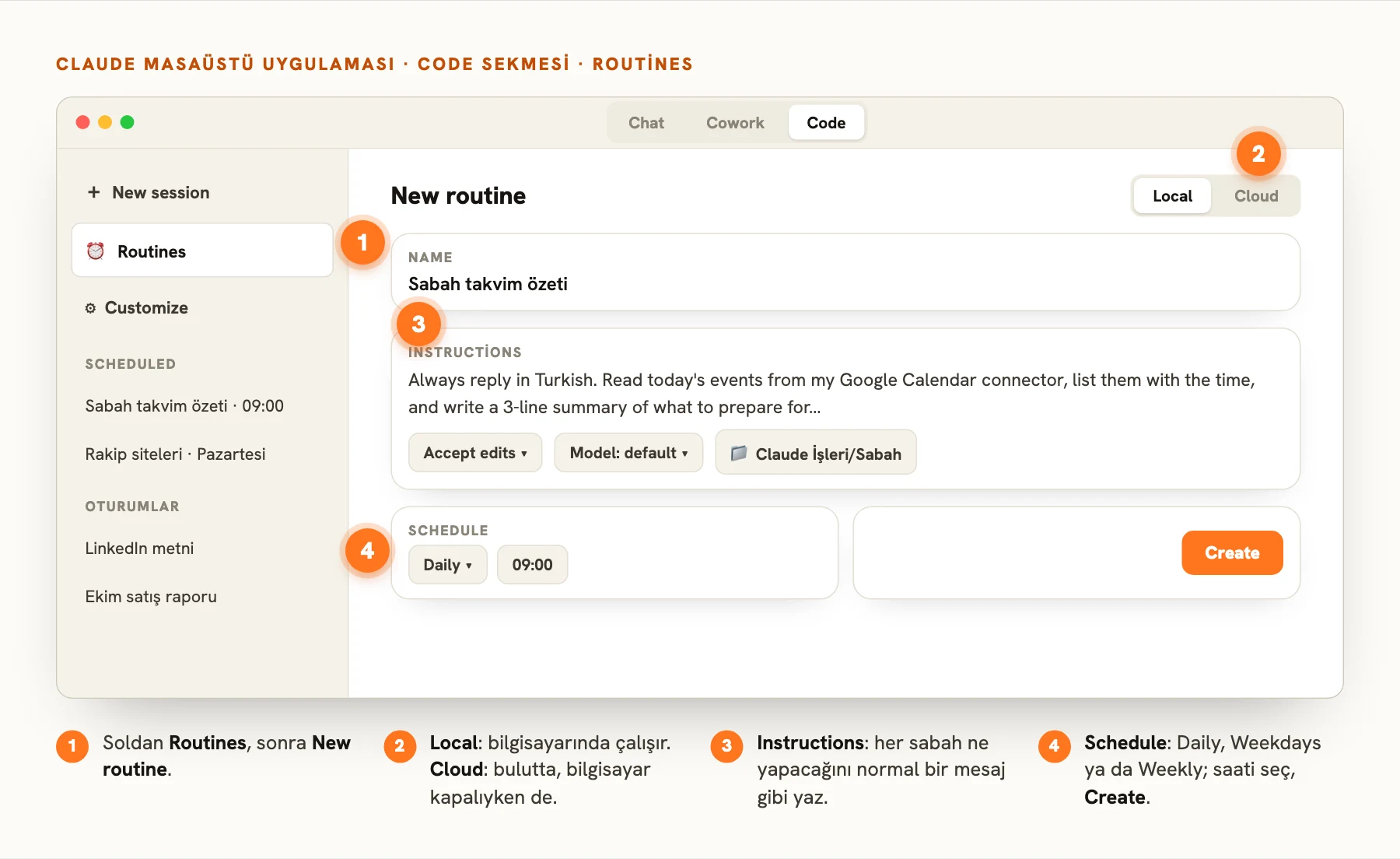1400x859 pixels.
Task: Click the OTURUMLAR section label
Action: [132, 507]
